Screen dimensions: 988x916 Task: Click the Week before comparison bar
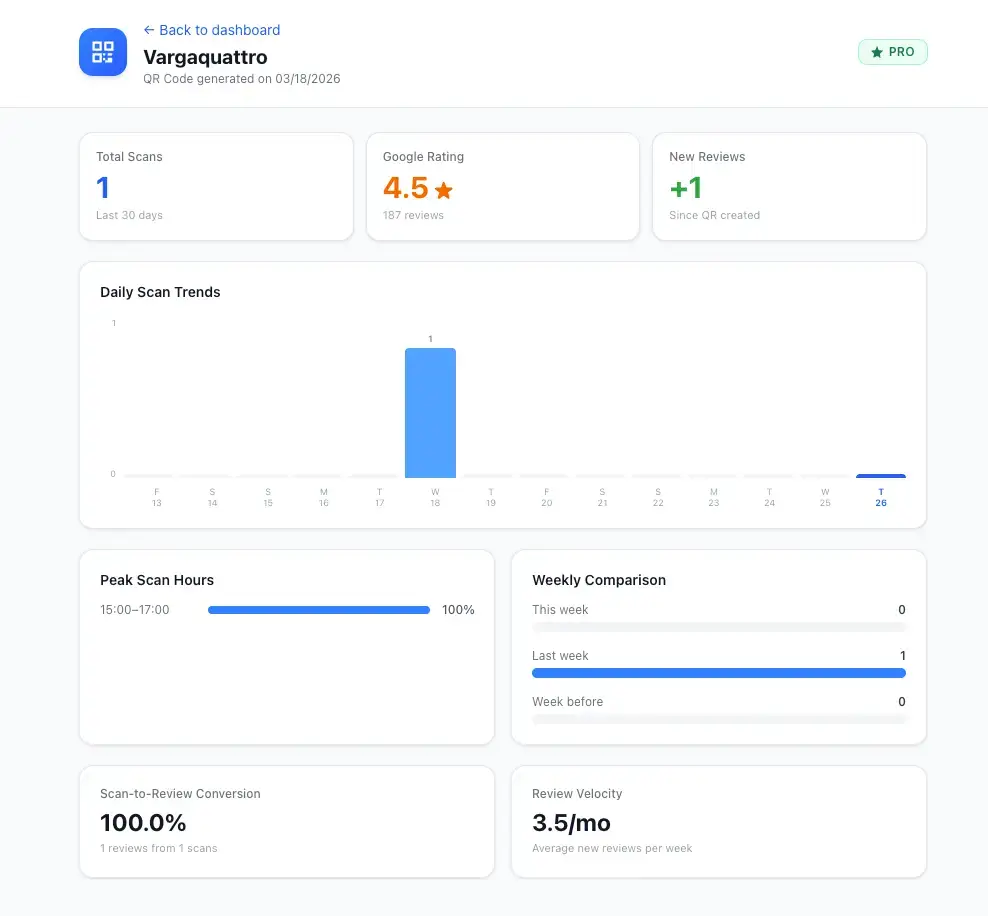(x=718, y=719)
